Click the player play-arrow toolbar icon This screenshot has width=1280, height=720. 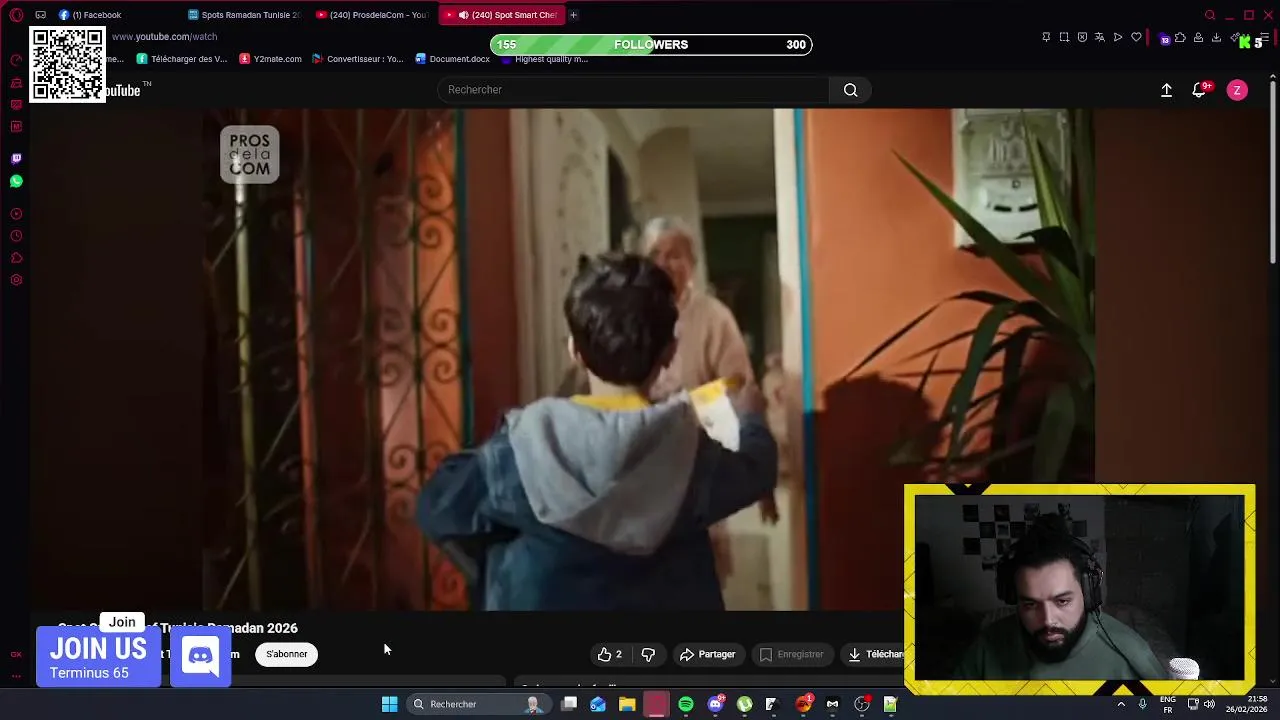click(x=1118, y=37)
